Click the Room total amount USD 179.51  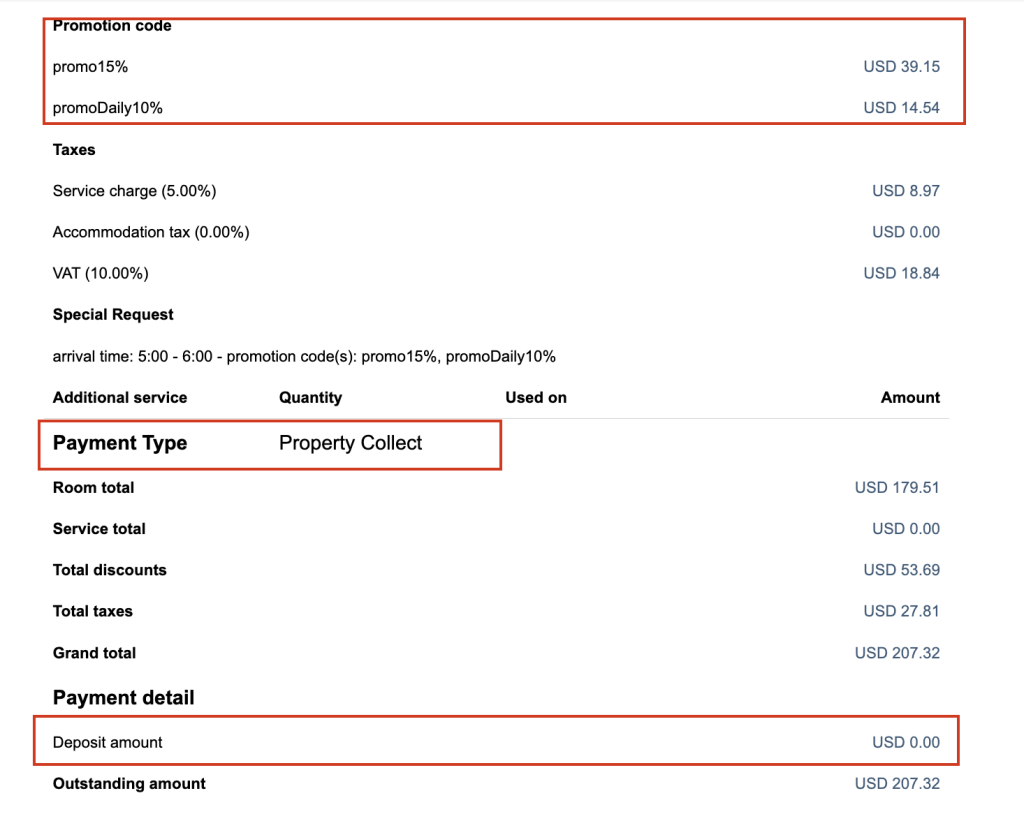click(897, 488)
